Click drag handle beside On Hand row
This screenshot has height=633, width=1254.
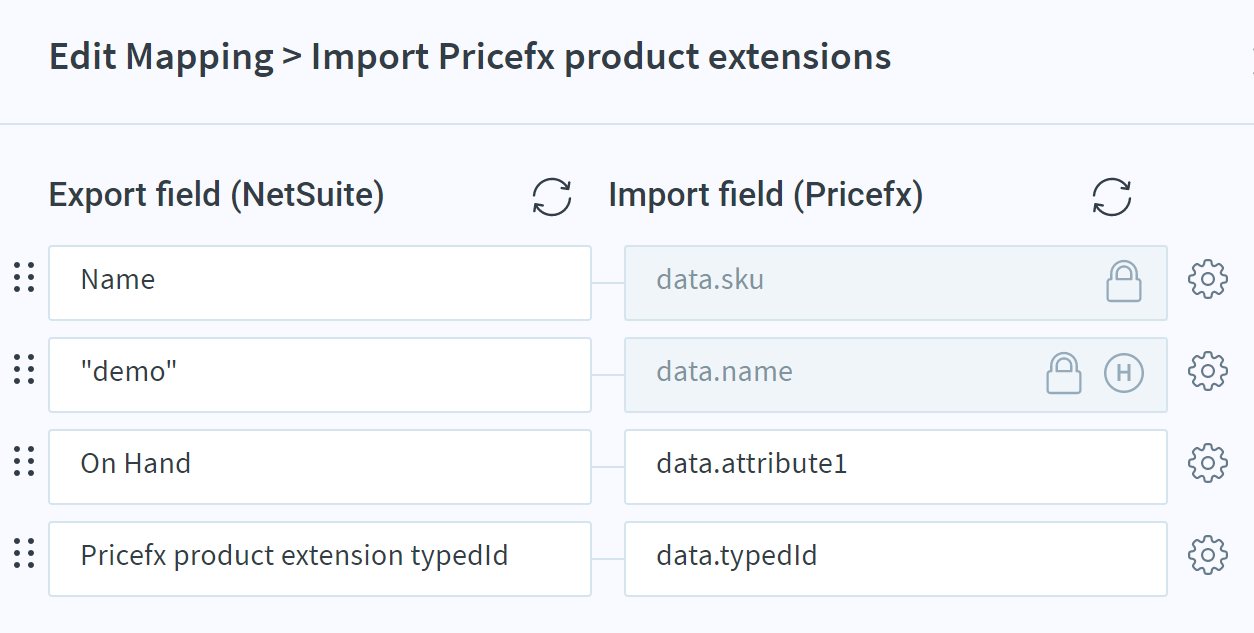pos(24,461)
